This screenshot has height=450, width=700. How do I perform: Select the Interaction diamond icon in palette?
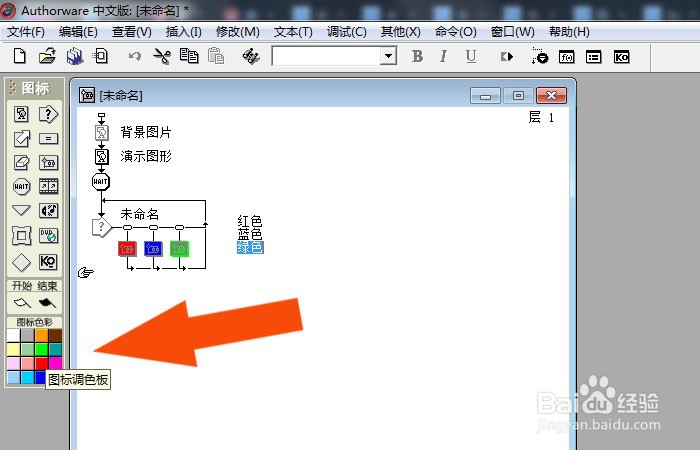[x=21, y=262]
